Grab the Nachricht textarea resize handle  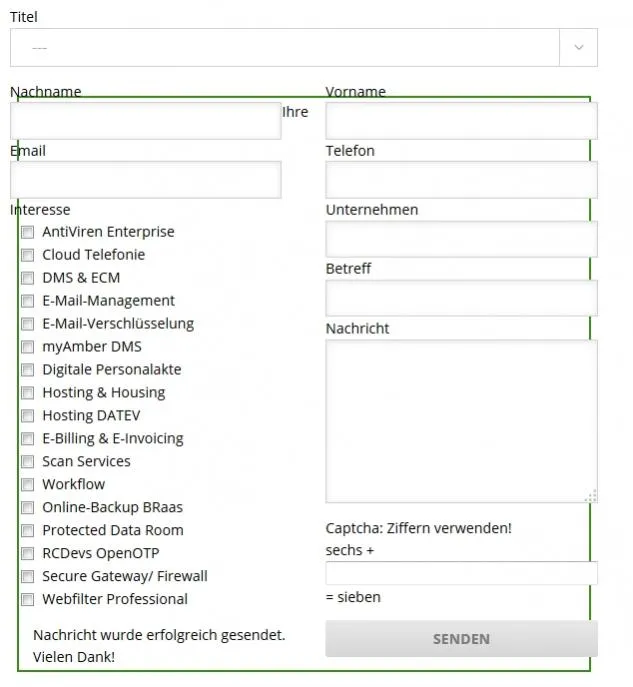click(x=591, y=496)
